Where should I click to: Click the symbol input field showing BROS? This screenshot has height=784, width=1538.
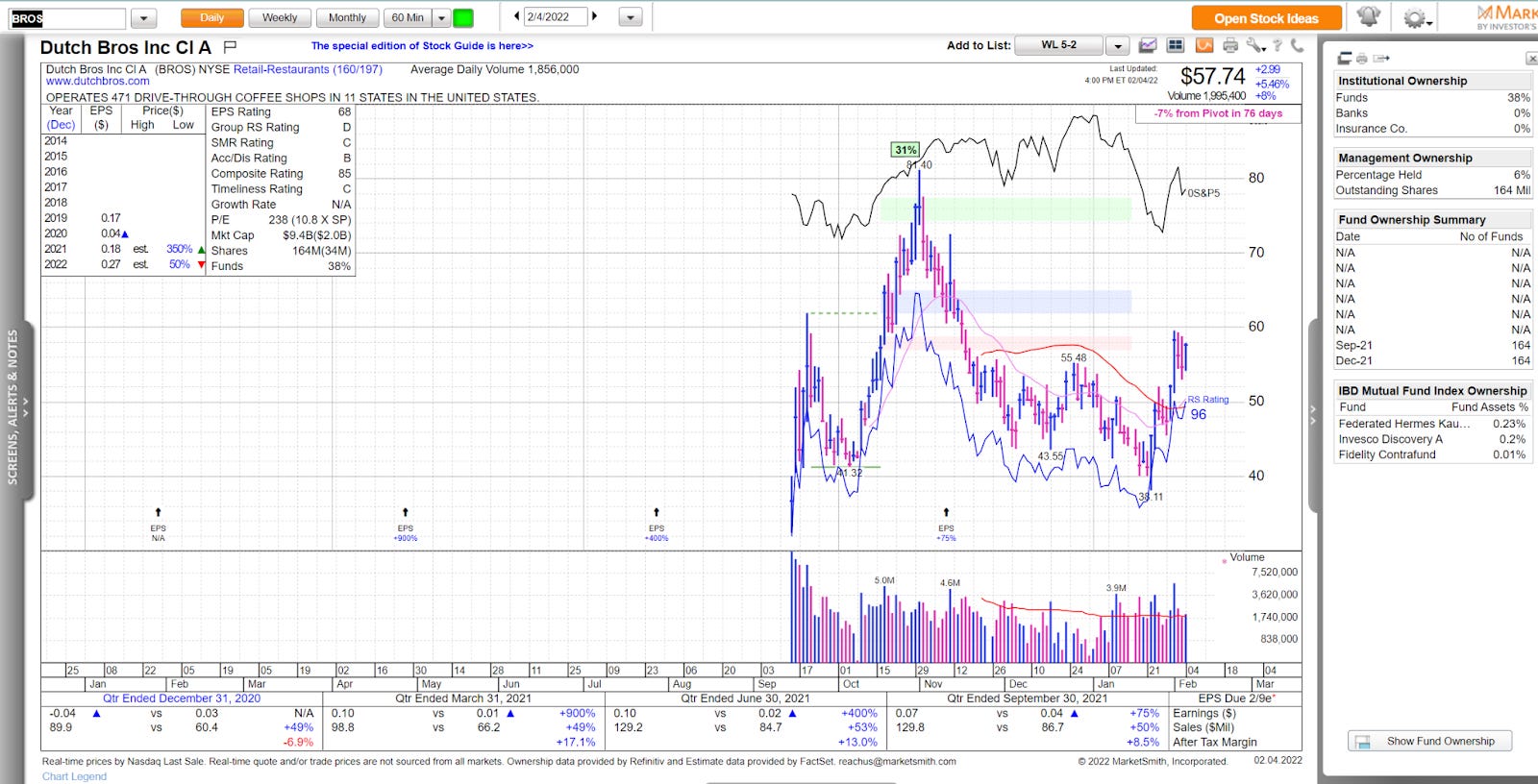(x=67, y=18)
